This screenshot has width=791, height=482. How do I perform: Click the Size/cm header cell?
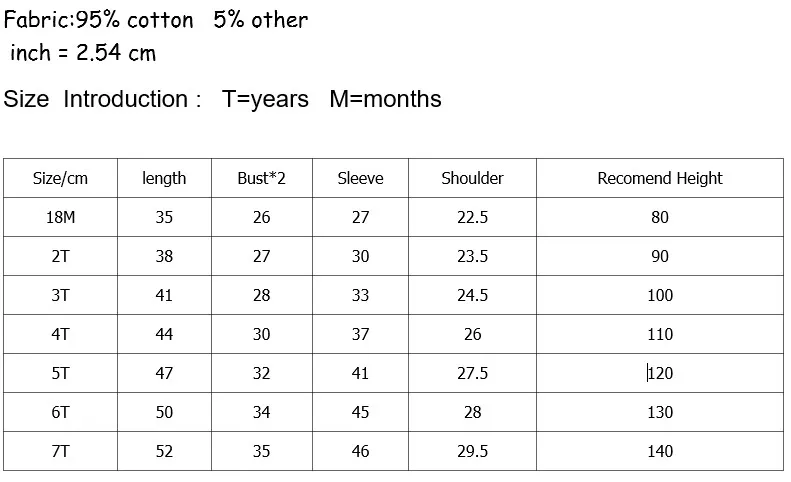[60, 178]
